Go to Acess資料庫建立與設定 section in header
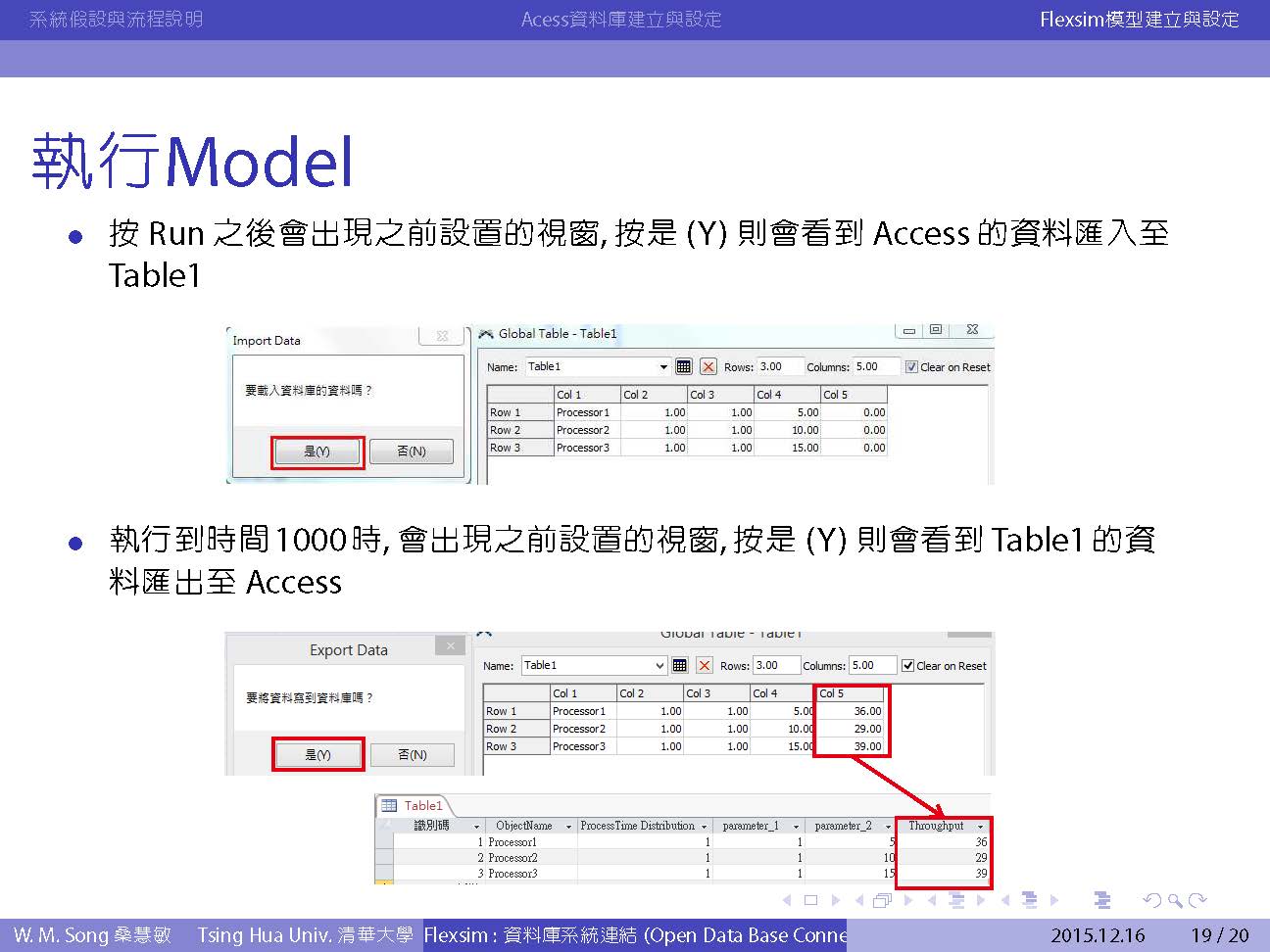This screenshot has width=1270, height=952. 620,20
